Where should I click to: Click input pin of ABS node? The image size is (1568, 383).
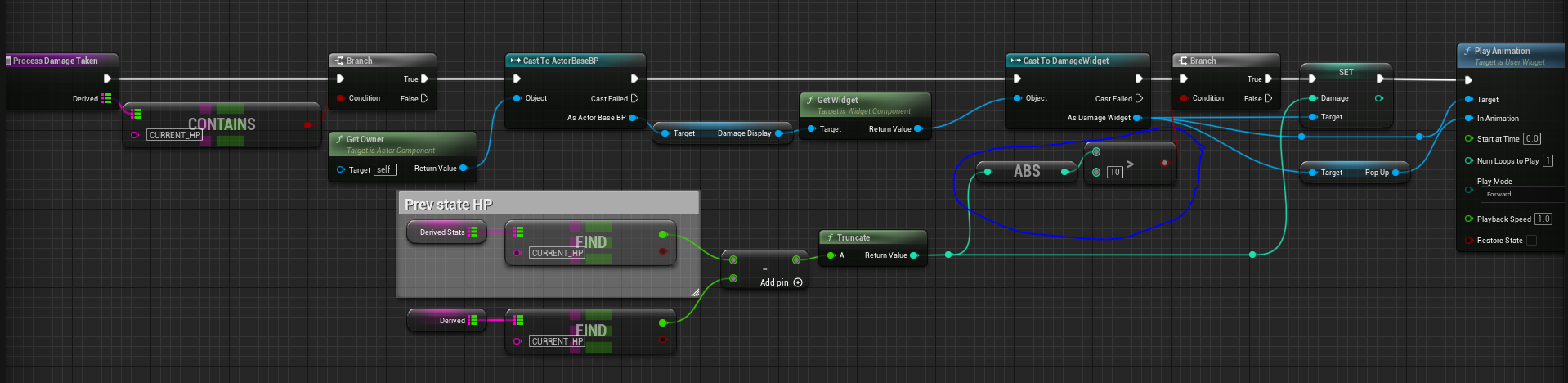[988, 172]
